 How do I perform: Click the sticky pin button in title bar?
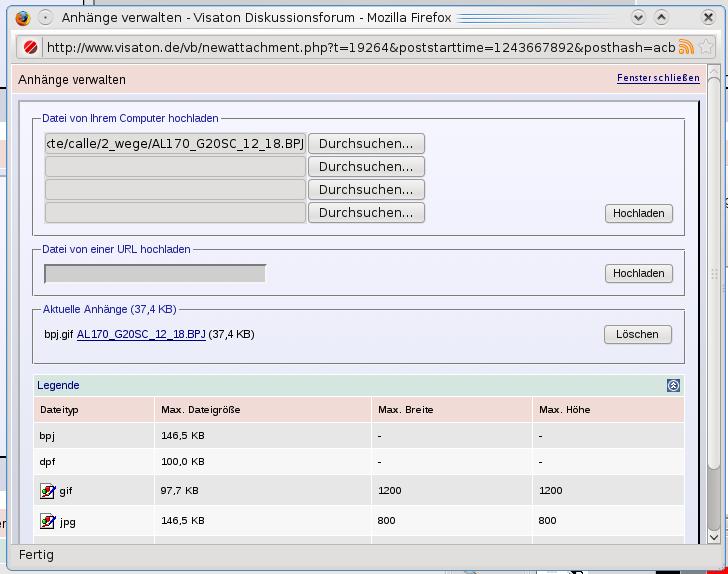click(45, 18)
